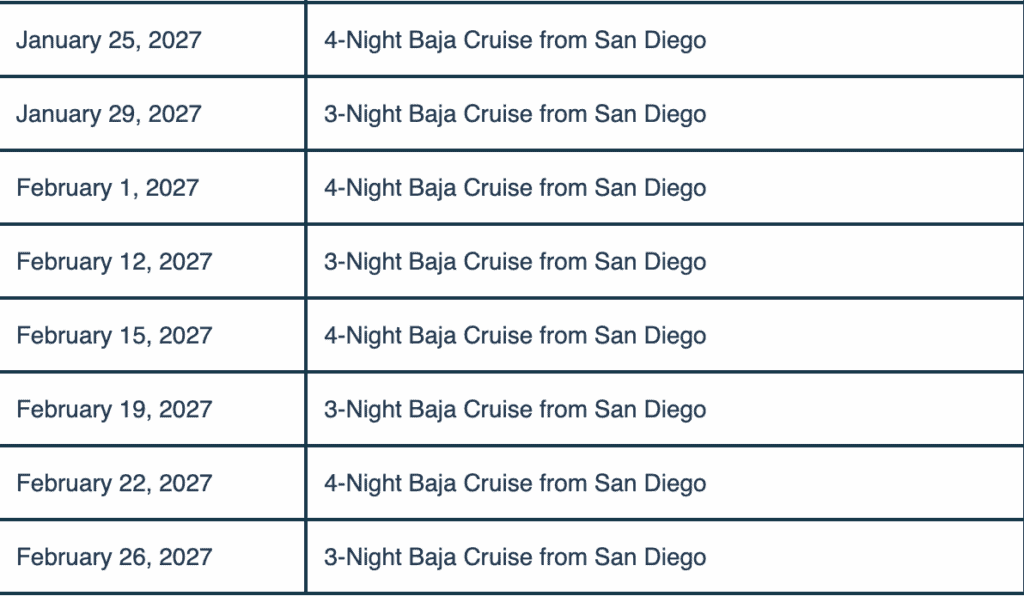Select the January 29, 2027 date cell
The height and width of the screenshot is (596, 1024).
tap(108, 114)
